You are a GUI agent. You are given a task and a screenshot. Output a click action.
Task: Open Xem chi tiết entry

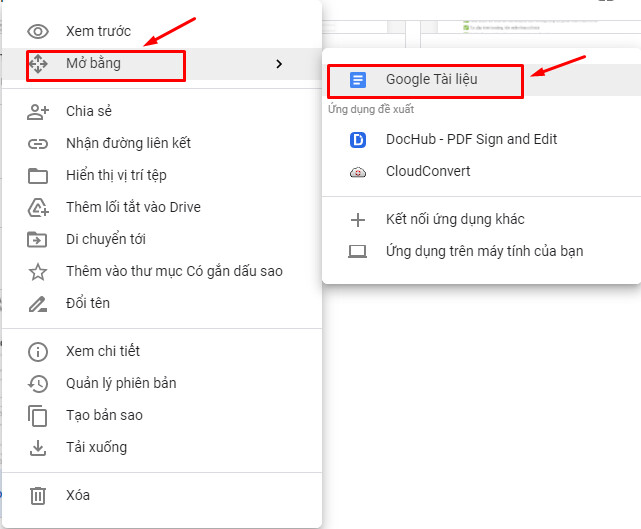pos(162,351)
